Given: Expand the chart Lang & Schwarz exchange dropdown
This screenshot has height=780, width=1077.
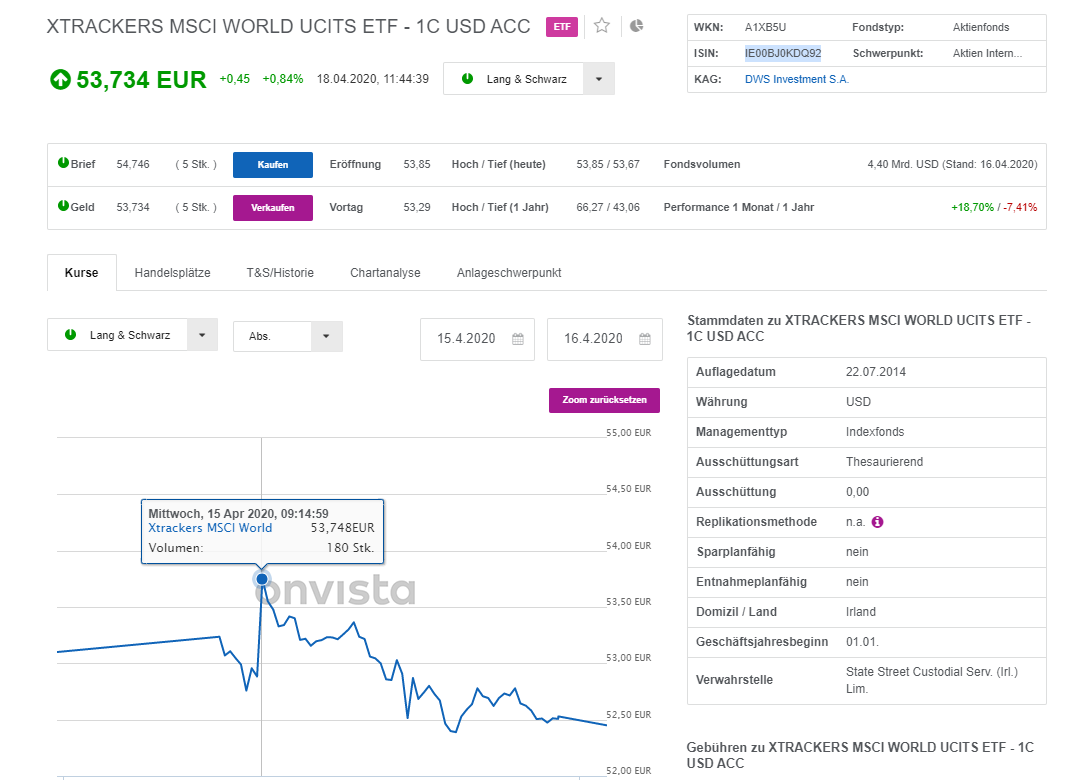Looking at the screenshot, I should pos(201,335).
